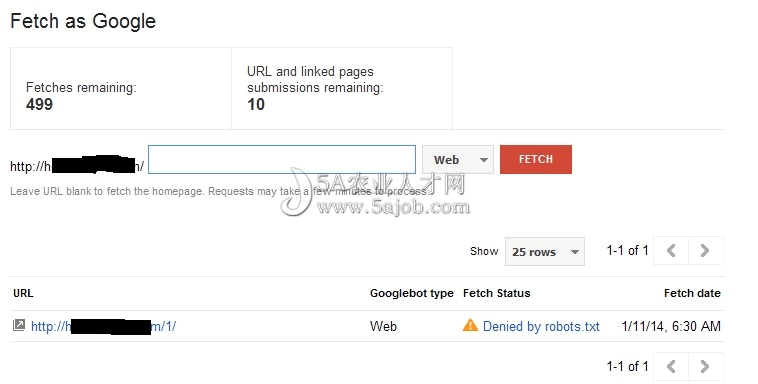Focus the URL path input field
This screenshot has width=758, height=384.
282,159
